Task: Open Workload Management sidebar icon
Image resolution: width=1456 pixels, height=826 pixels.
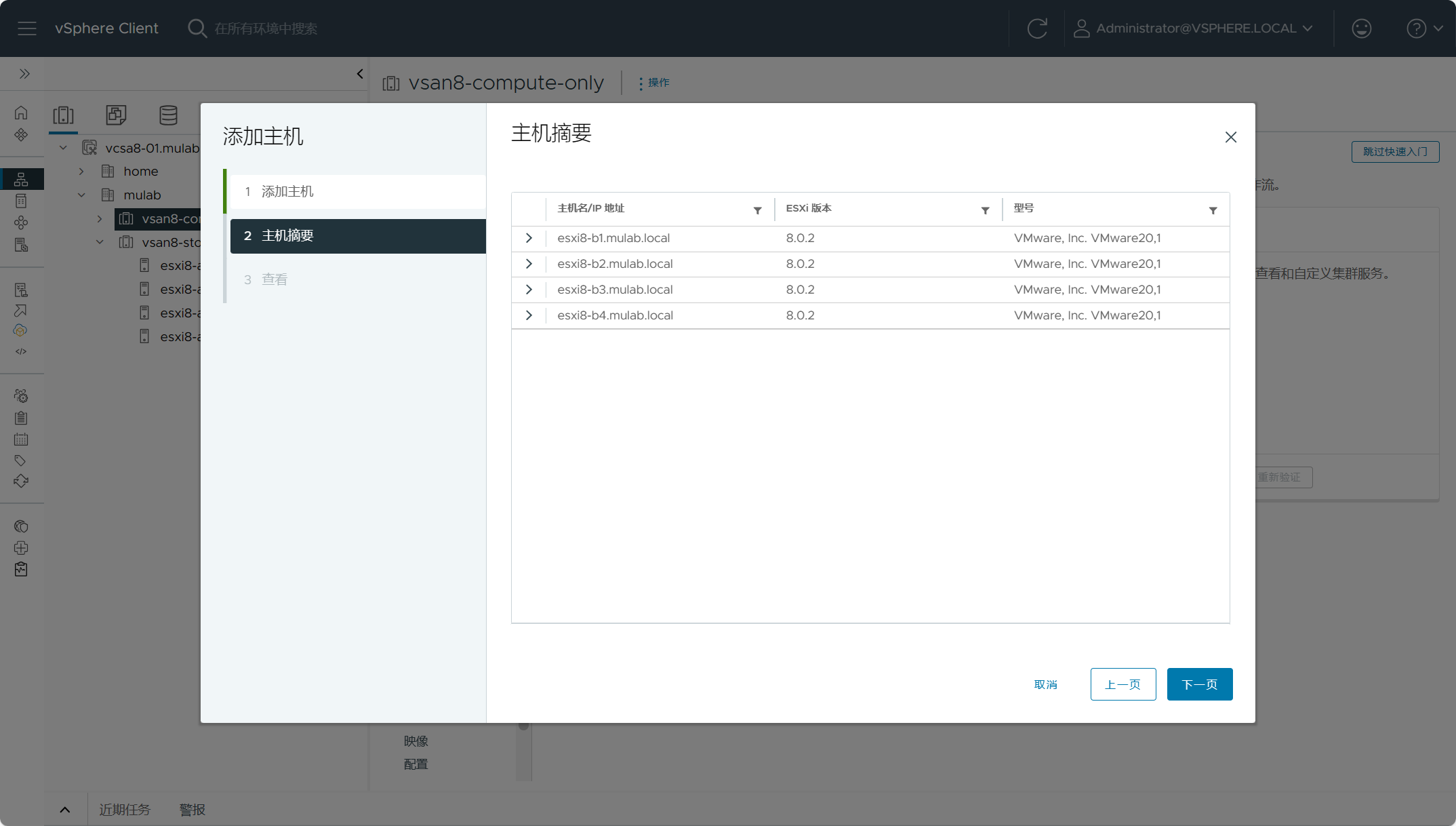Action: (21, 222)
